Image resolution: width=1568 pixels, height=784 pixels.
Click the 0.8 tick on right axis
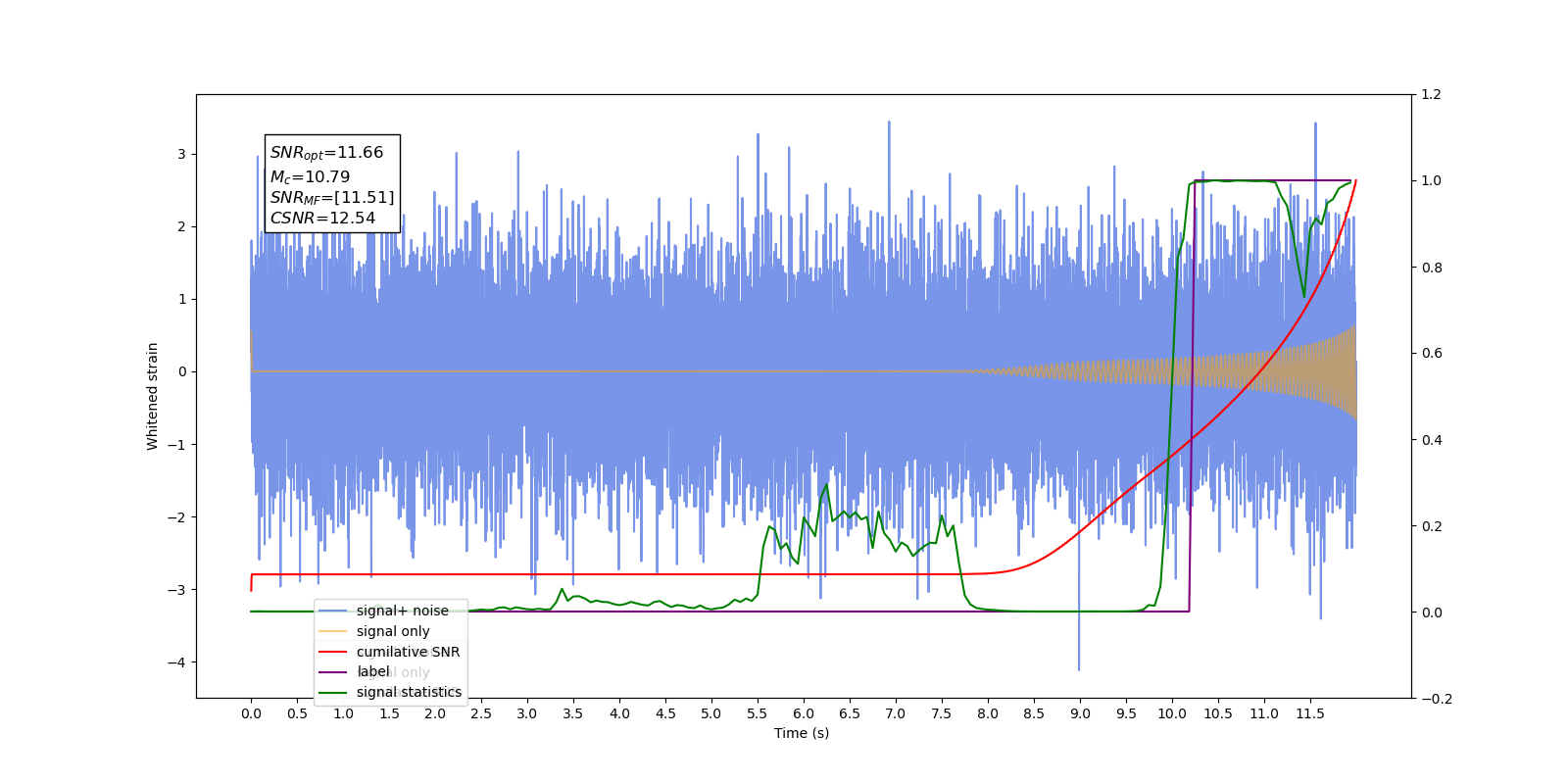[x=1432, y=268]
